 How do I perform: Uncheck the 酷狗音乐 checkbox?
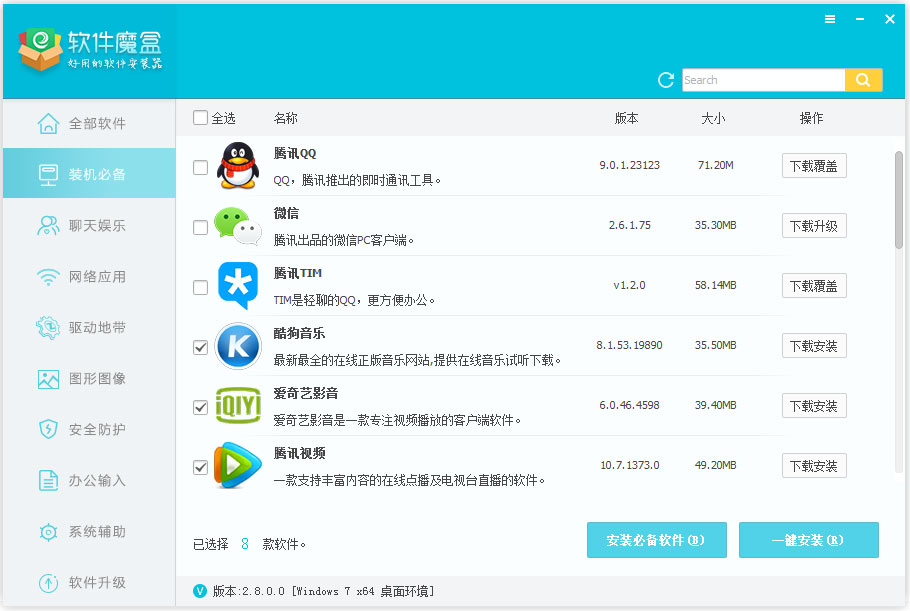click(200, 347)
